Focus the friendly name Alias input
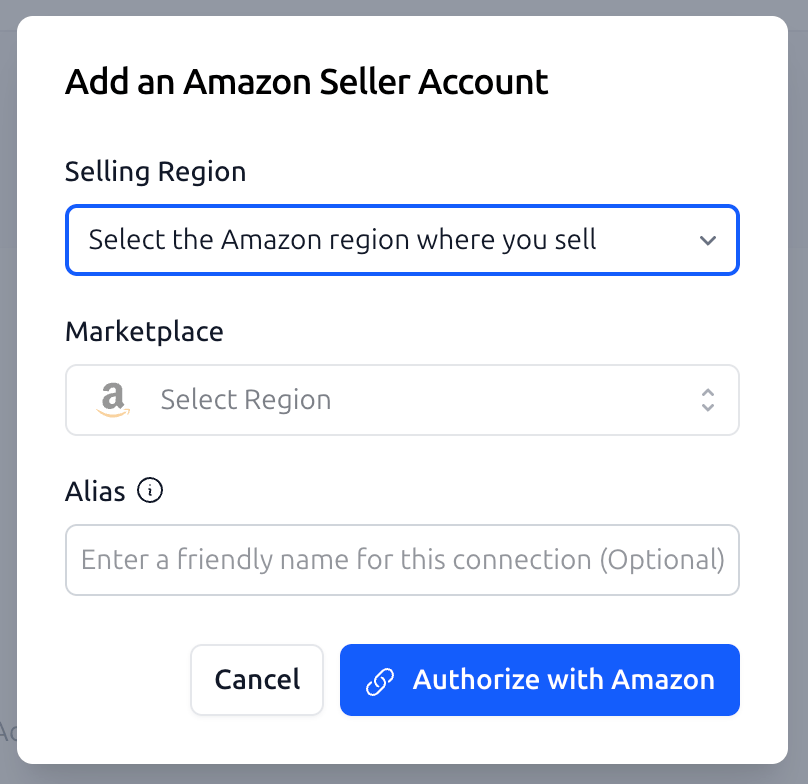Image resolution: width=808 pixels, height=784 pixels. point(402,559)
